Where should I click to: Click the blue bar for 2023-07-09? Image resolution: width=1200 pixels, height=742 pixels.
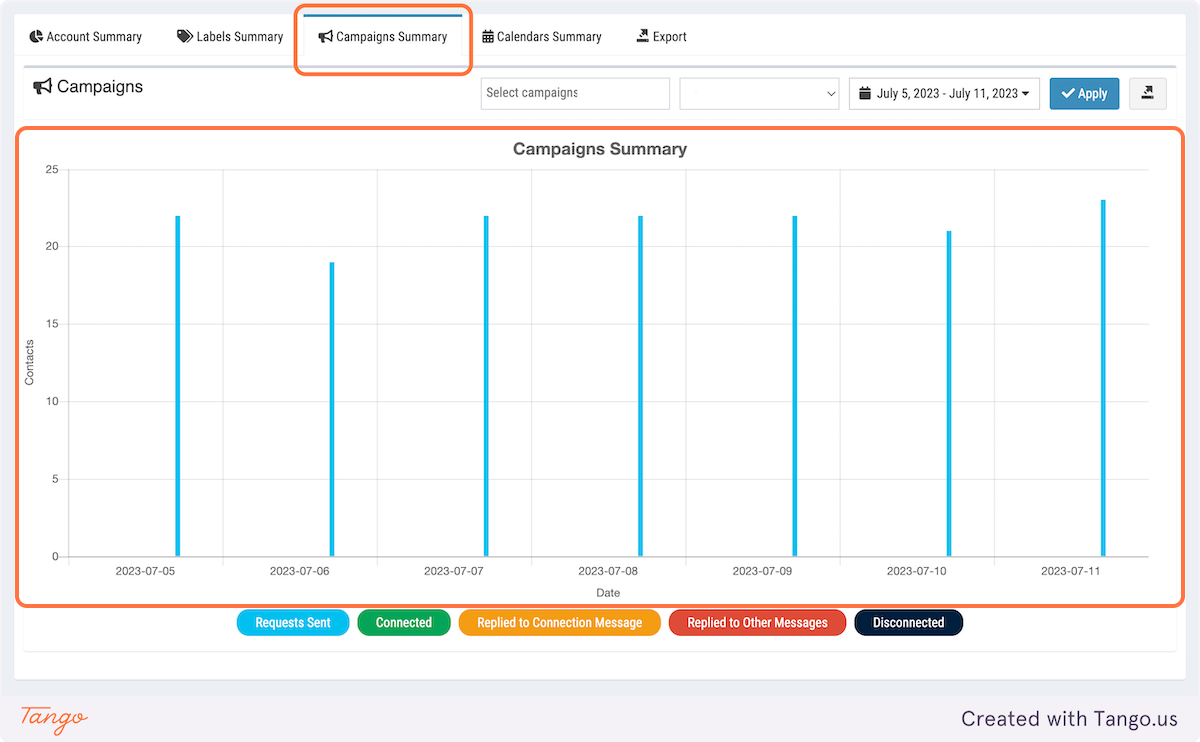(795, 386)
